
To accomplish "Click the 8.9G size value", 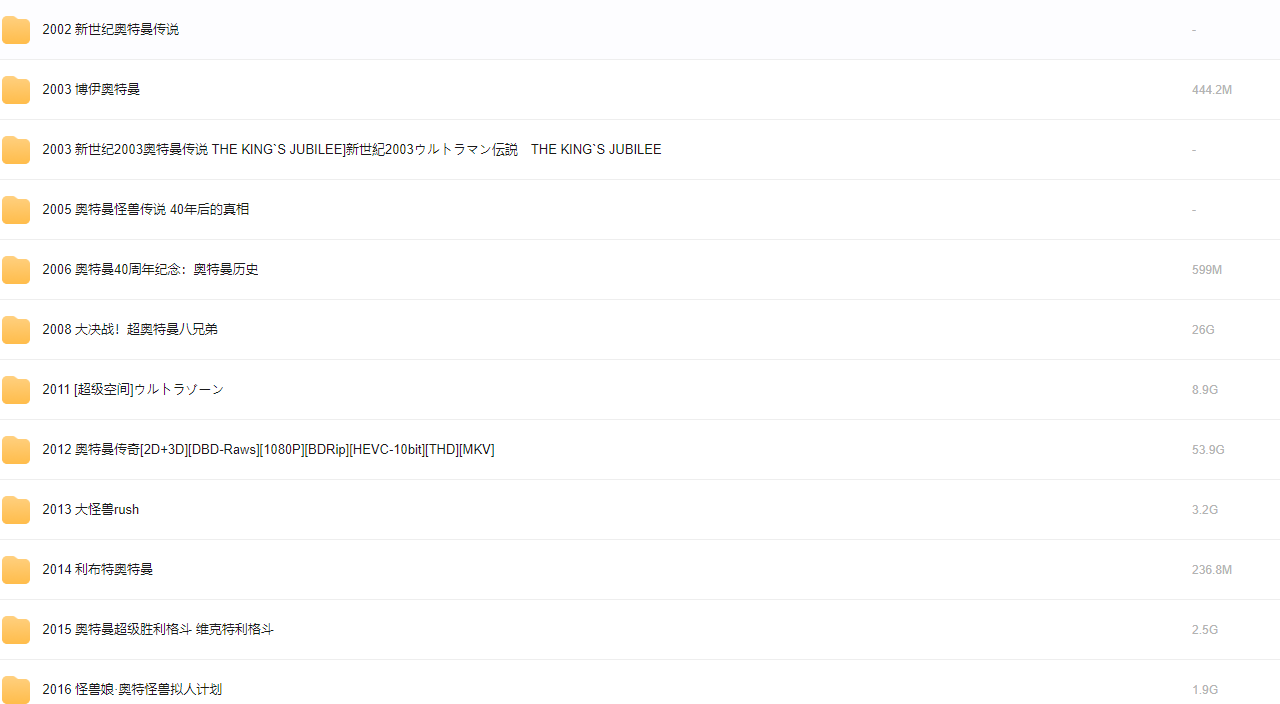I will [1205, 390].
